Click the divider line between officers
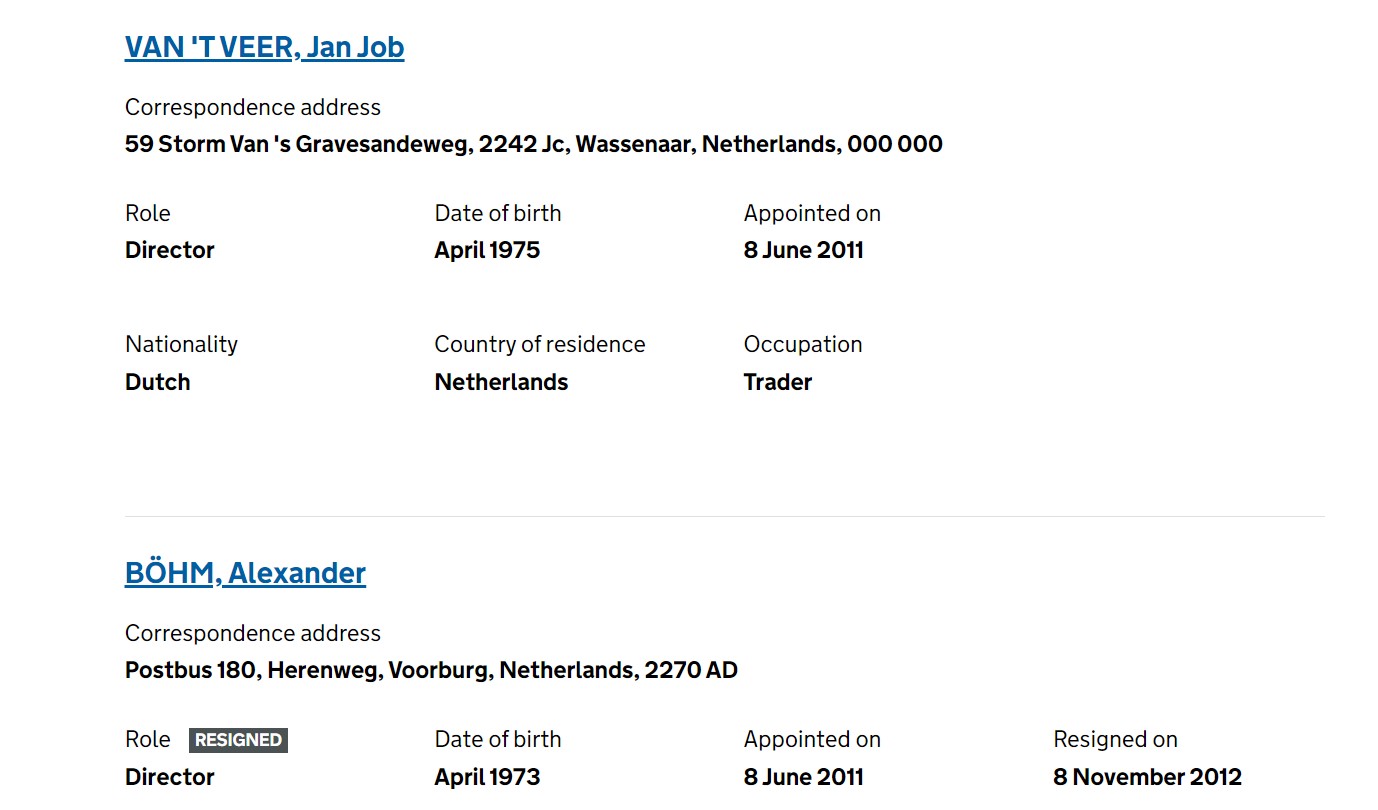This screenshot has height=810, width=1378. [x=725, y=517]
